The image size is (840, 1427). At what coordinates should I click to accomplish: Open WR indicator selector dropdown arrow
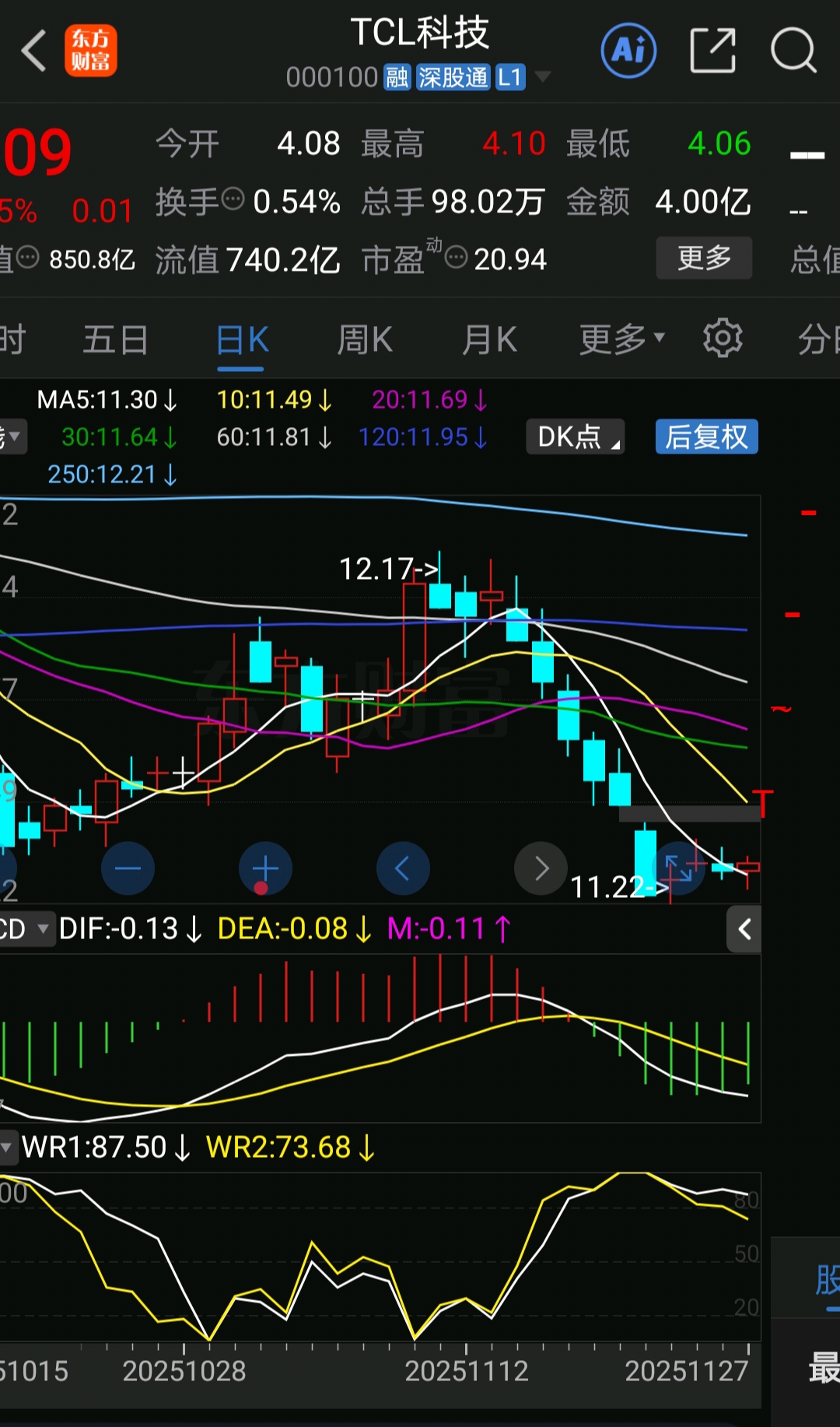(7, 1147)
